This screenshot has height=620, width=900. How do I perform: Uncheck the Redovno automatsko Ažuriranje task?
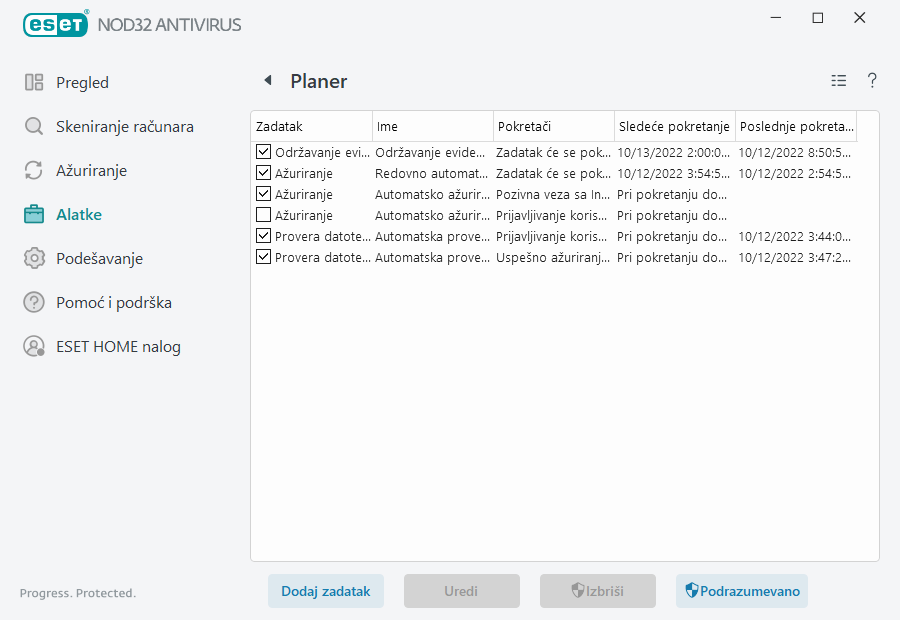point(264,172)
